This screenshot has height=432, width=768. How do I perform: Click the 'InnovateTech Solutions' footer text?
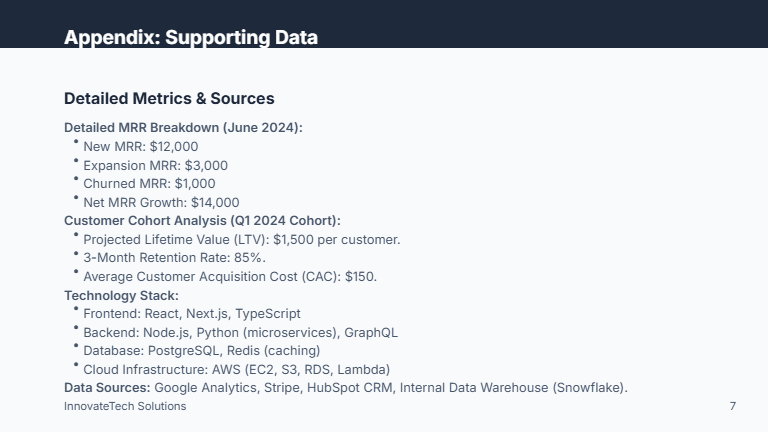125,406
